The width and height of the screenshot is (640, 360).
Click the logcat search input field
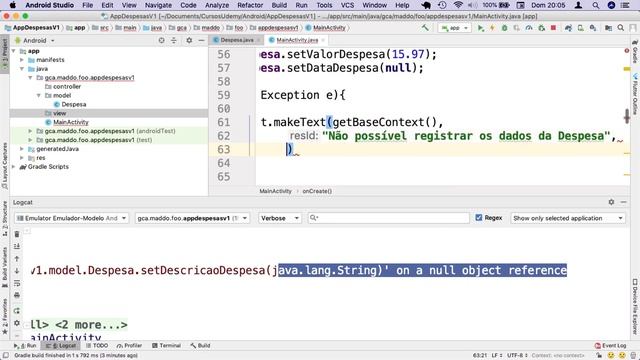[389, 218]
